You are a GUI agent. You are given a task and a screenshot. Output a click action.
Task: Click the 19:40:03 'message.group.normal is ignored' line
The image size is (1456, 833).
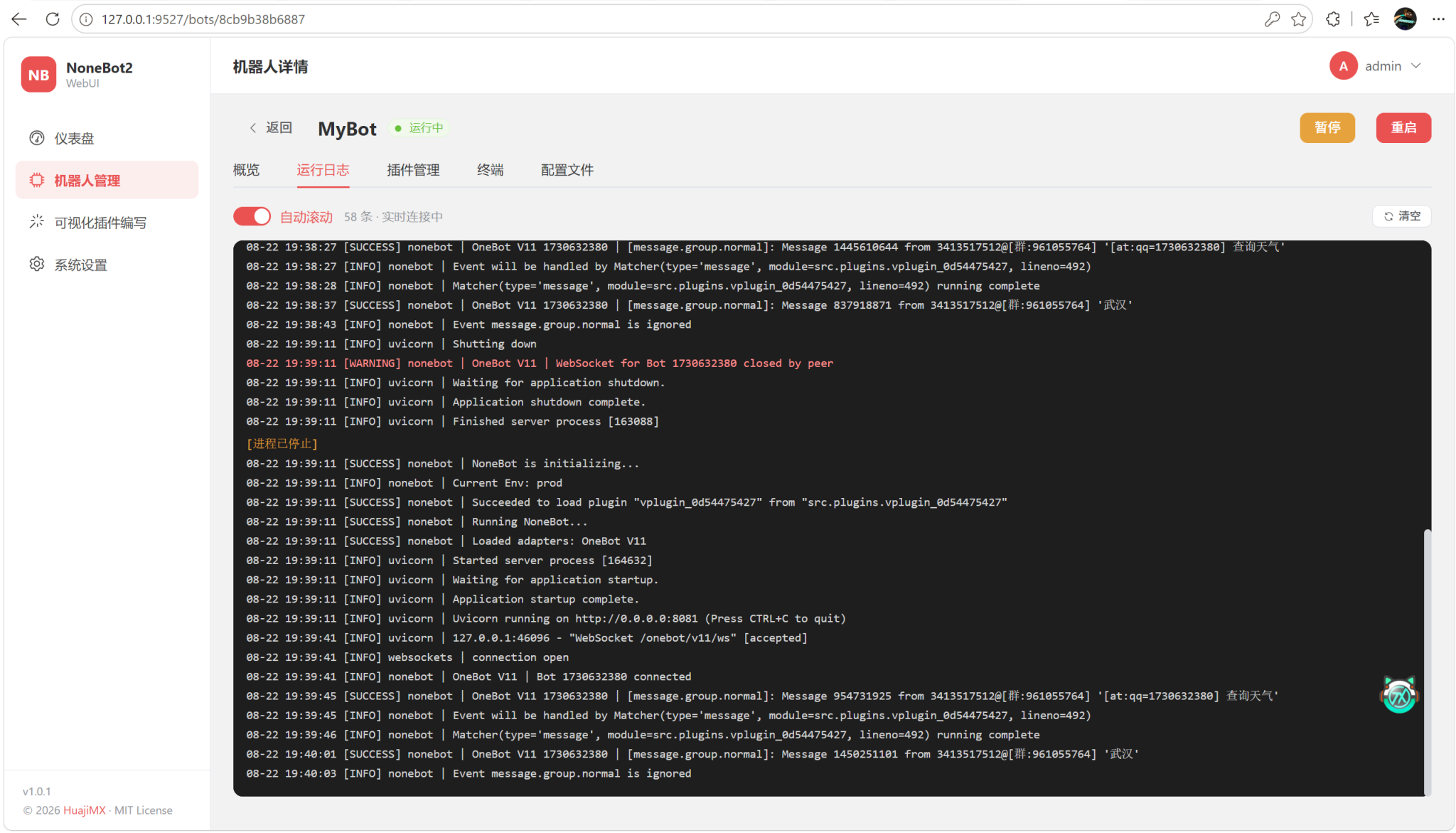[469, 773]
